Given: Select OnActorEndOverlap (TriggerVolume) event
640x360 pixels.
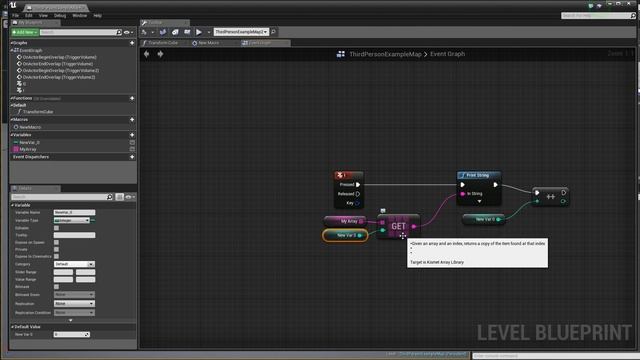Looking at the screenshot, I should point(55,64).
